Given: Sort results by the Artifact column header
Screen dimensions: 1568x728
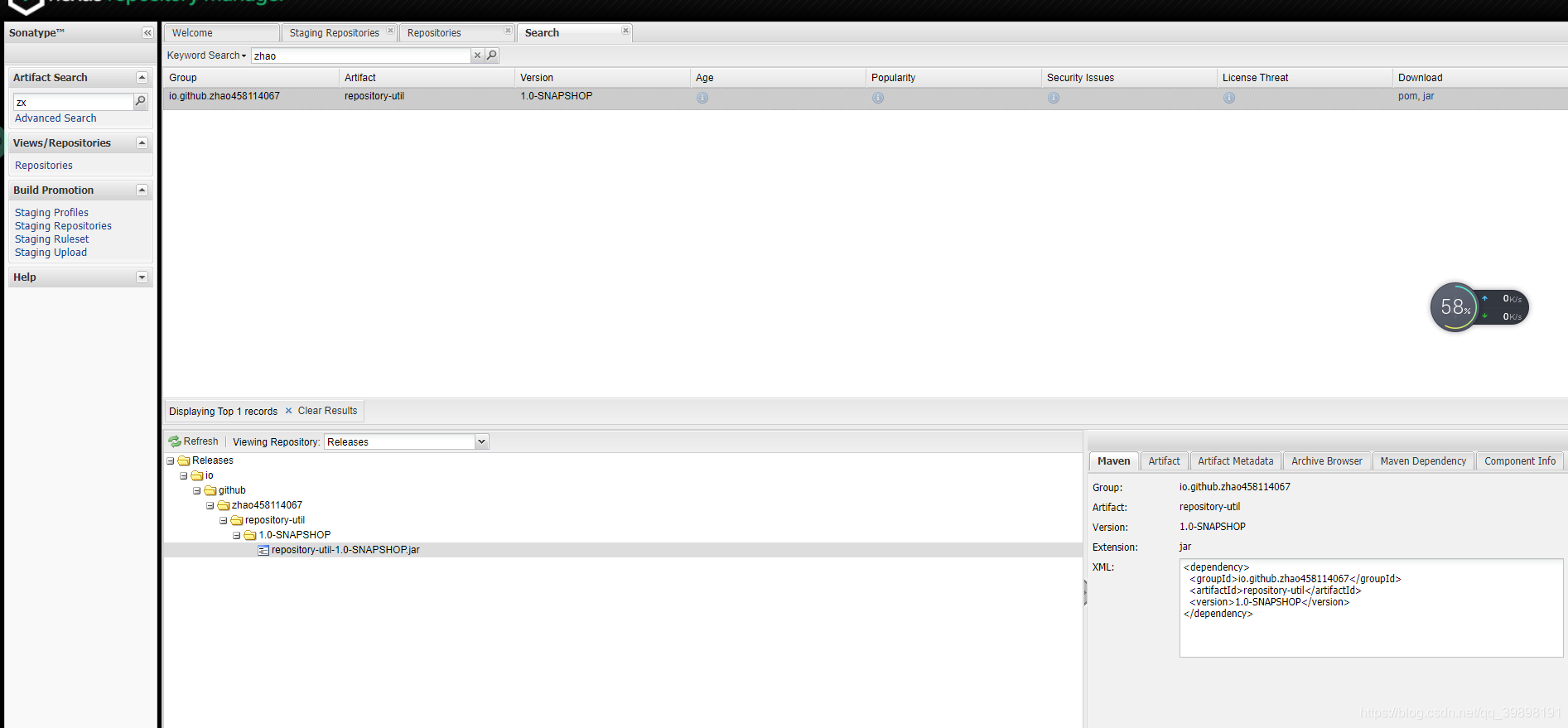Looking at the screenshot, I should point(427,78).
